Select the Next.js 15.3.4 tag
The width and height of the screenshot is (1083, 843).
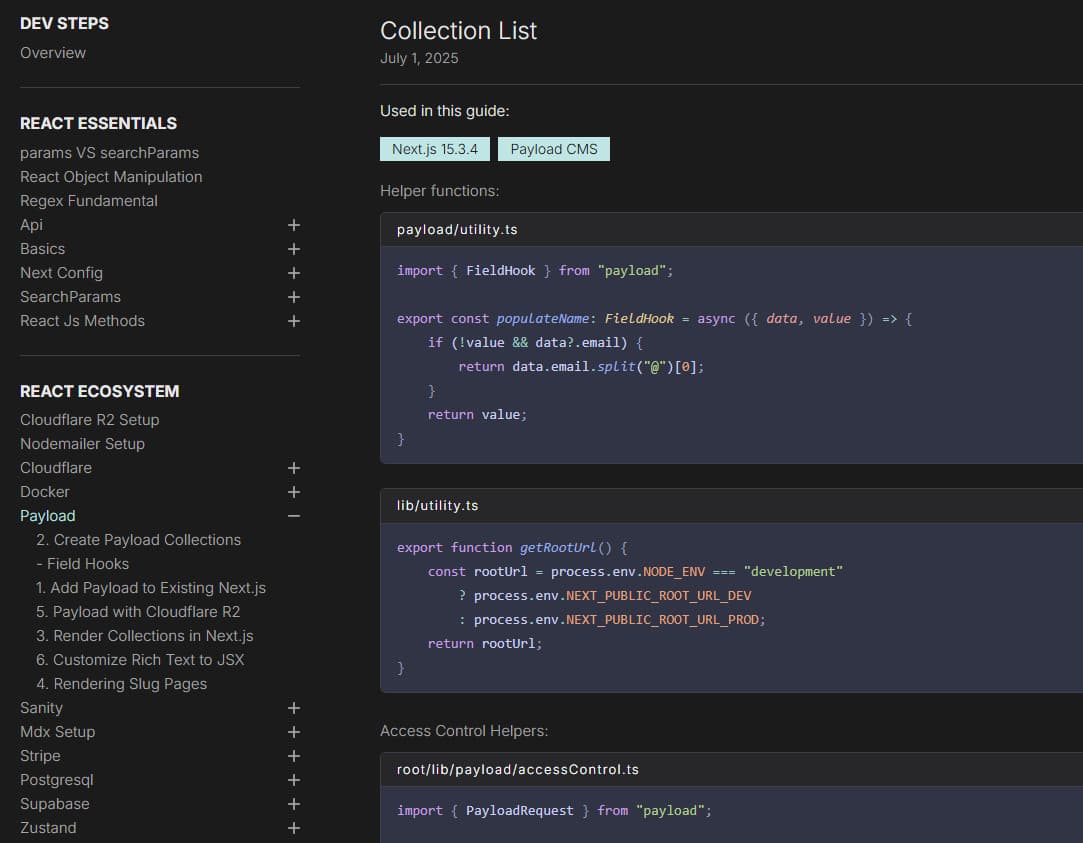(434, 149)
